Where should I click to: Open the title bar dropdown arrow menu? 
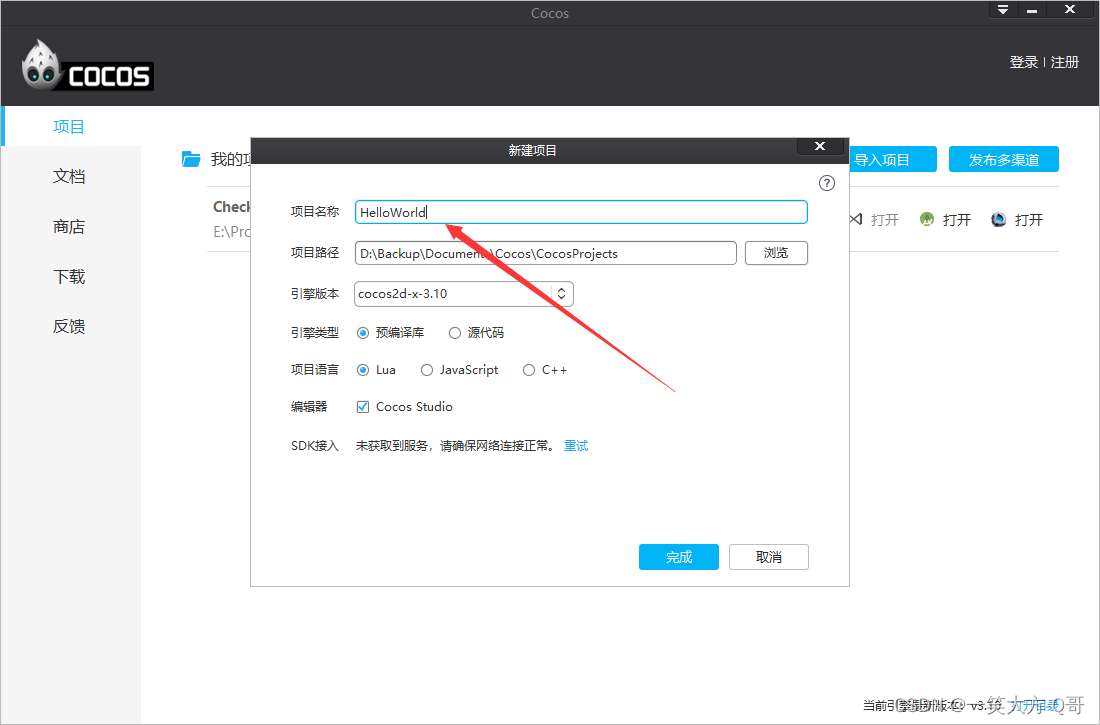(1001, 9)
